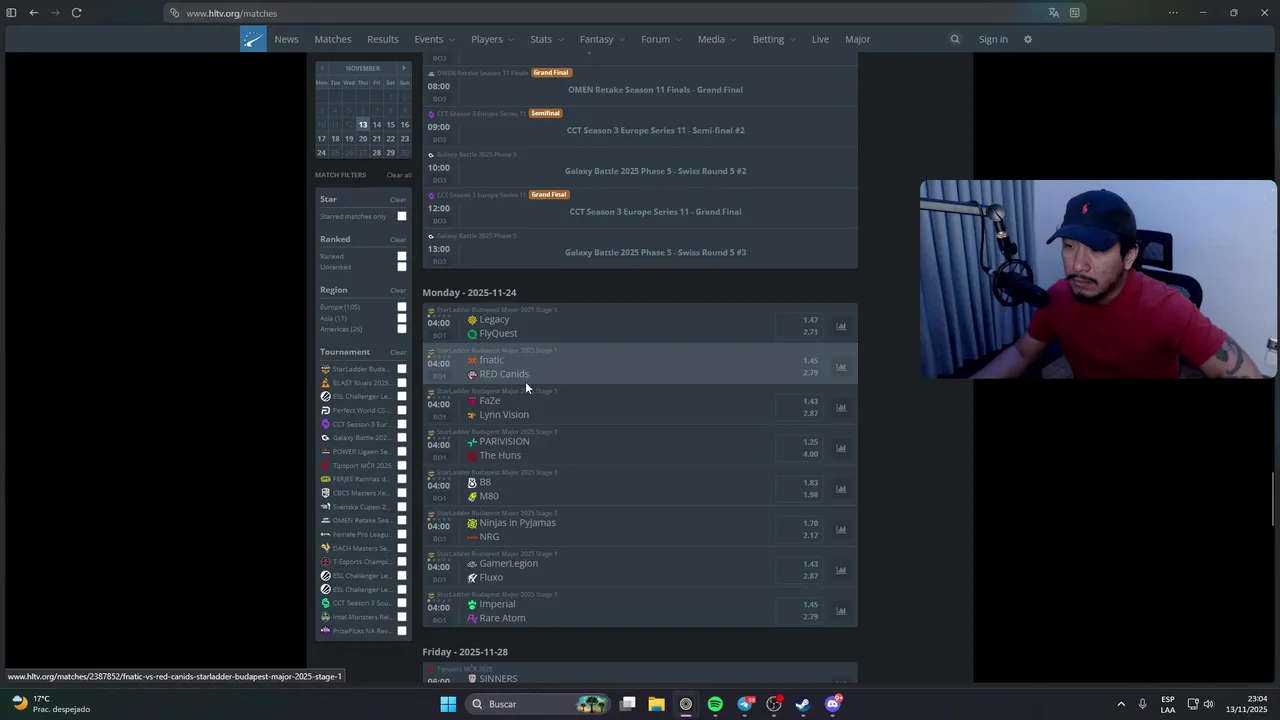Click the browser address bar URL
Viewport: 1280px width, 720px height.
pyautogui.click(x=231, y=13)
